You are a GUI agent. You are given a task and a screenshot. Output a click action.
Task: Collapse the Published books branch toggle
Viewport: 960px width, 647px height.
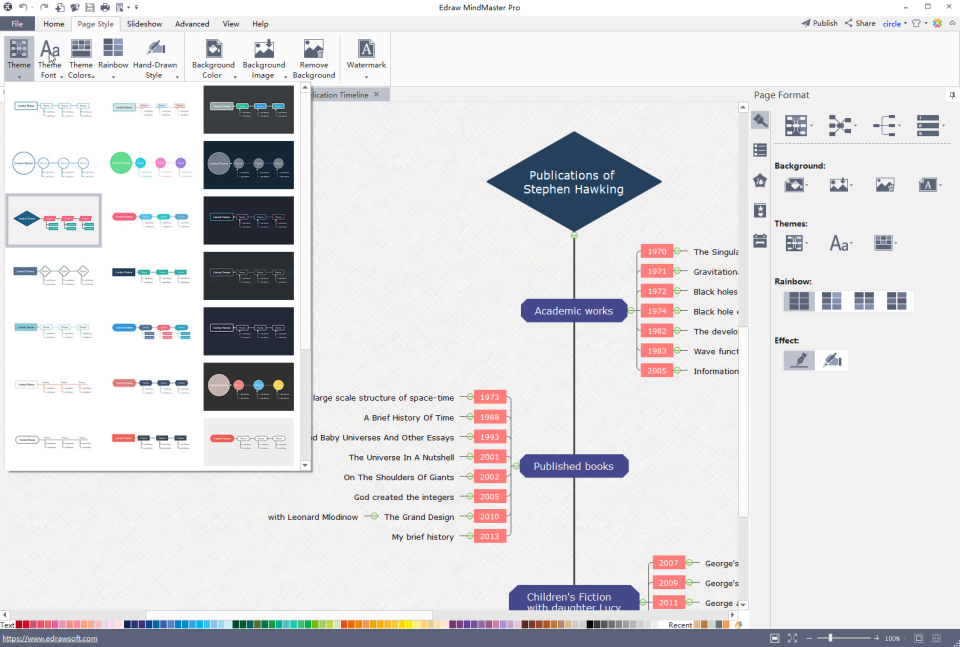(516, 466)
